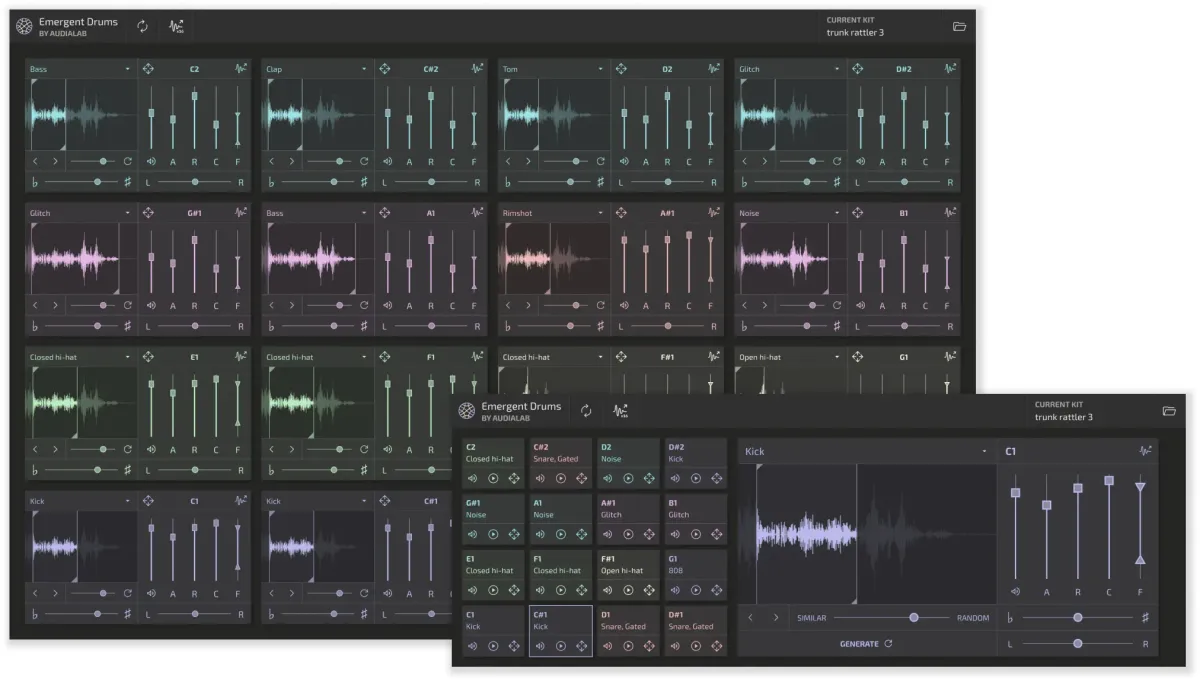This screenshot has height=681, width=1200.
Task: Open the Rimshot dropdown on back A#1 pad
Action: (x=553, y=213)
